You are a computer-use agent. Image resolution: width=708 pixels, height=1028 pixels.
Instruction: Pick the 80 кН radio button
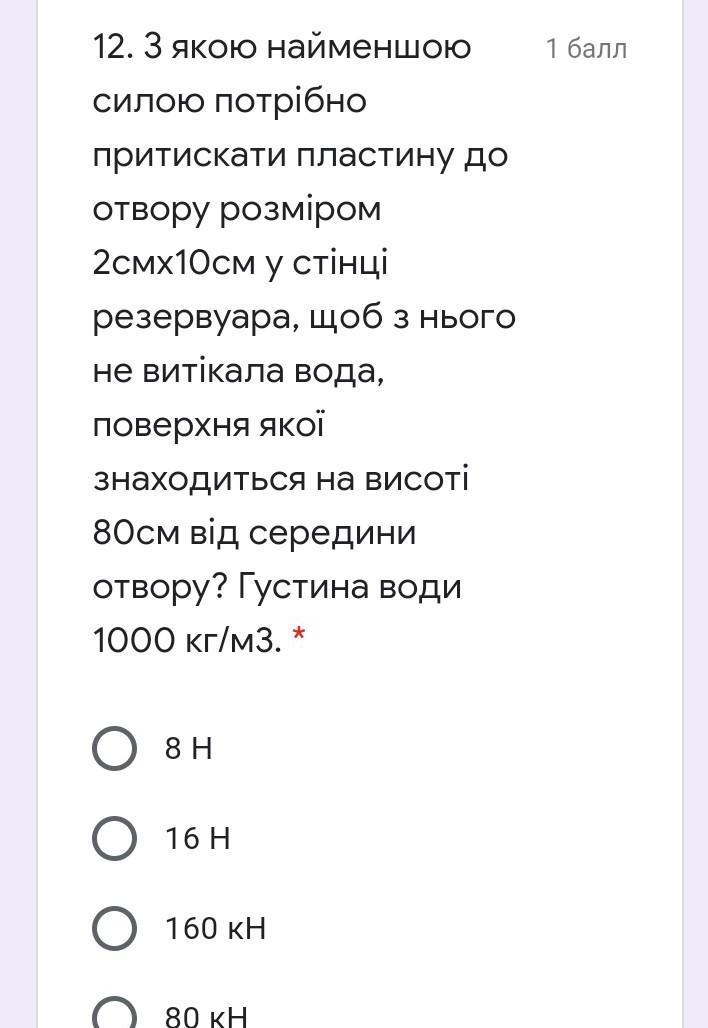click(115, 1013)
